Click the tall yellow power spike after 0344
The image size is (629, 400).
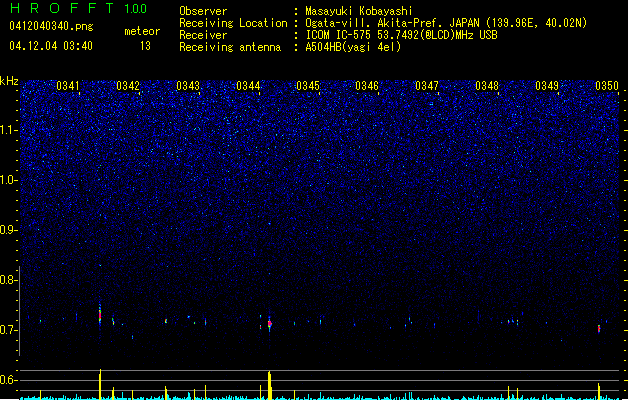point(270,385)
